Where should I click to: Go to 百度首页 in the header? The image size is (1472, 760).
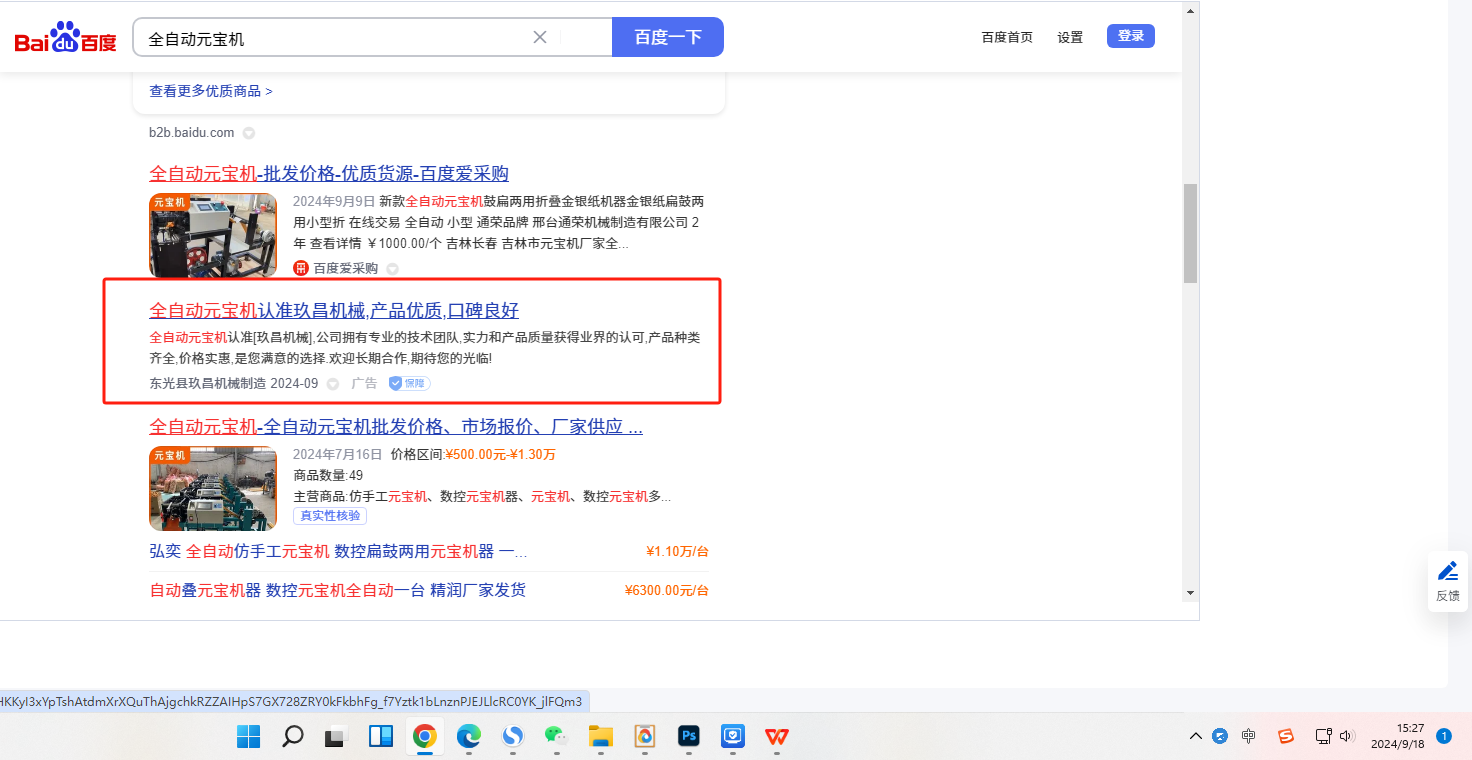(1007, 37)
